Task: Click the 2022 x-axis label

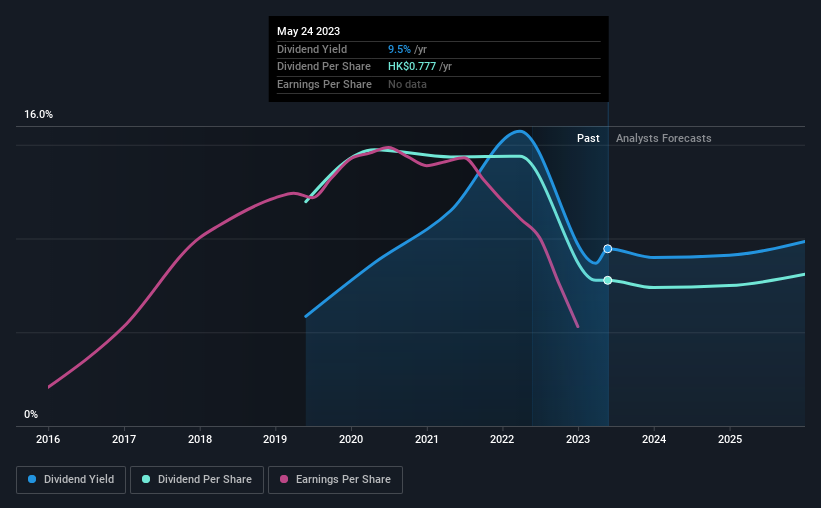Action: click(x=502, y=439)
